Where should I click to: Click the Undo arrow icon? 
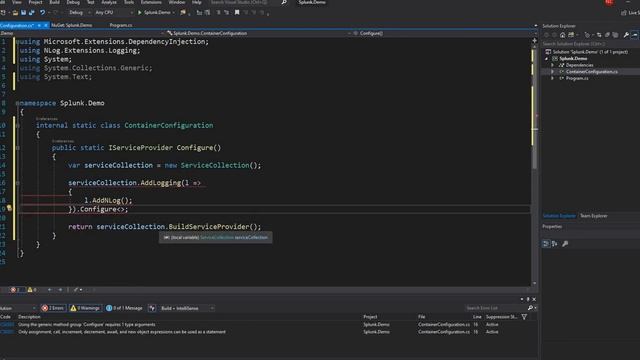point(42,13)
